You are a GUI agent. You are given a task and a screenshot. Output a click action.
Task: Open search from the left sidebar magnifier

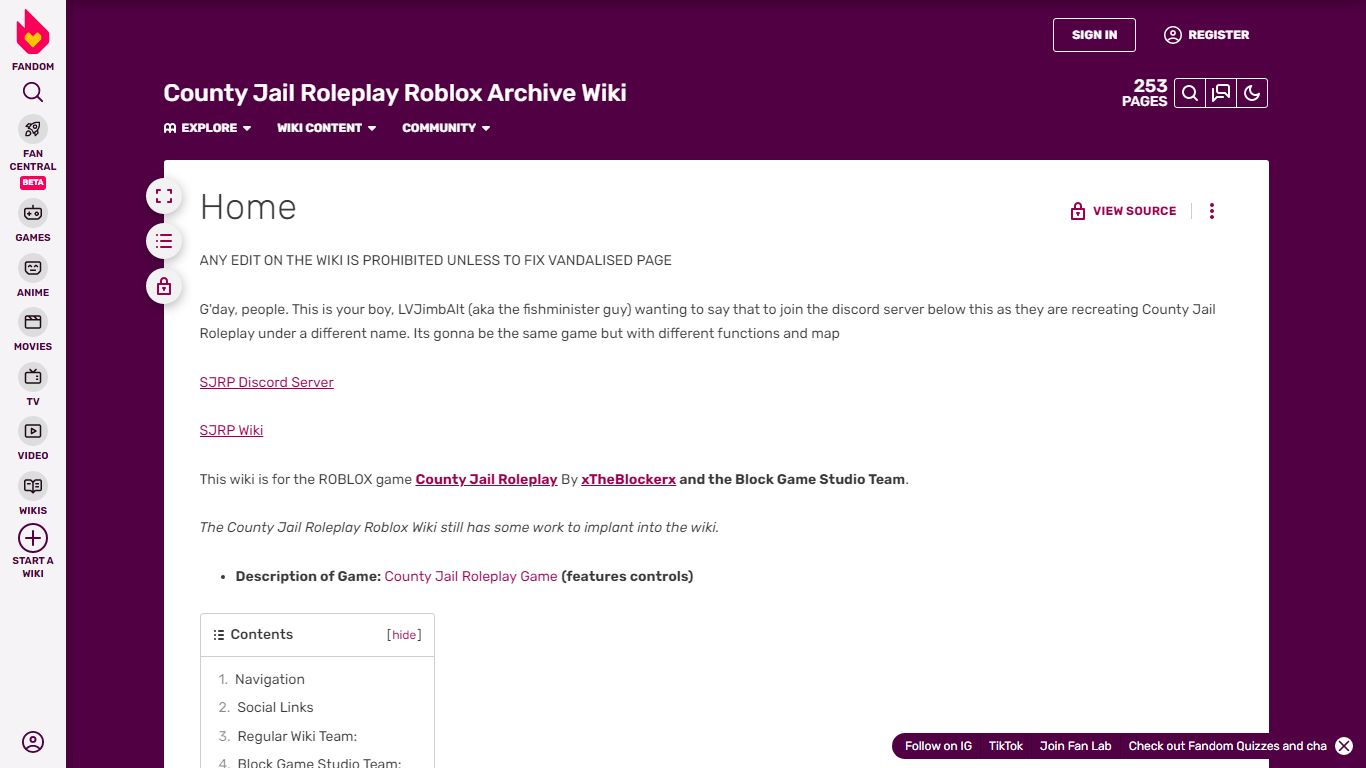(33, 93)
